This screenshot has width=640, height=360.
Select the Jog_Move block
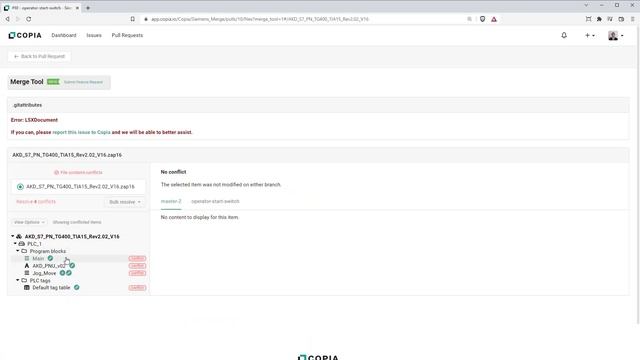(44, 273)
